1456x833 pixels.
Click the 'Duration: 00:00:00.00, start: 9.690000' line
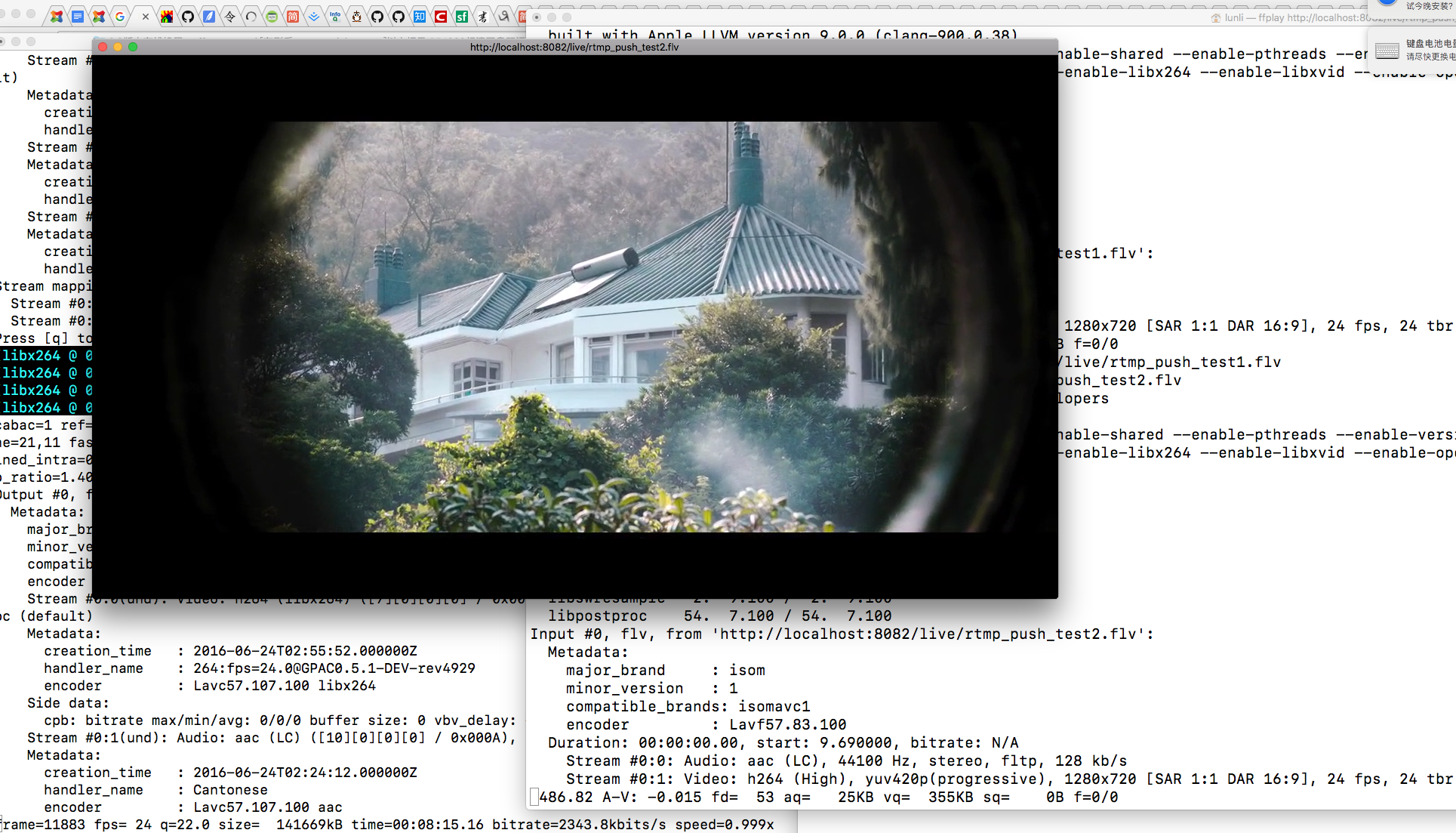(783, 743)
